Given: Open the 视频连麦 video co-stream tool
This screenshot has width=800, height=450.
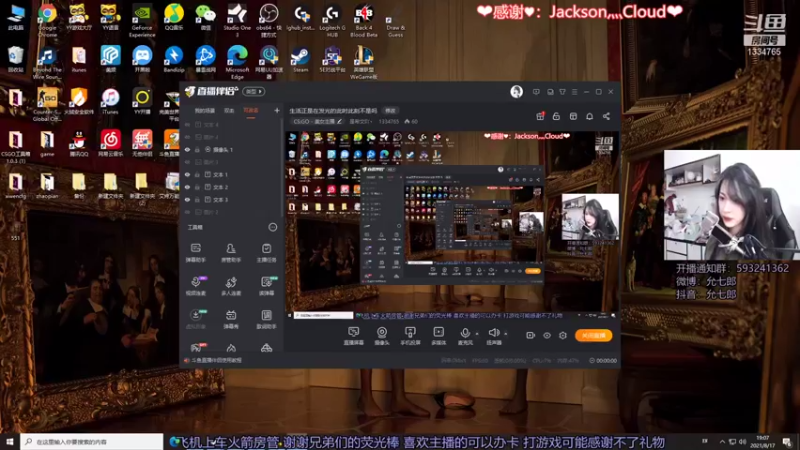Looking at the screenshot, I should (196, 286).
